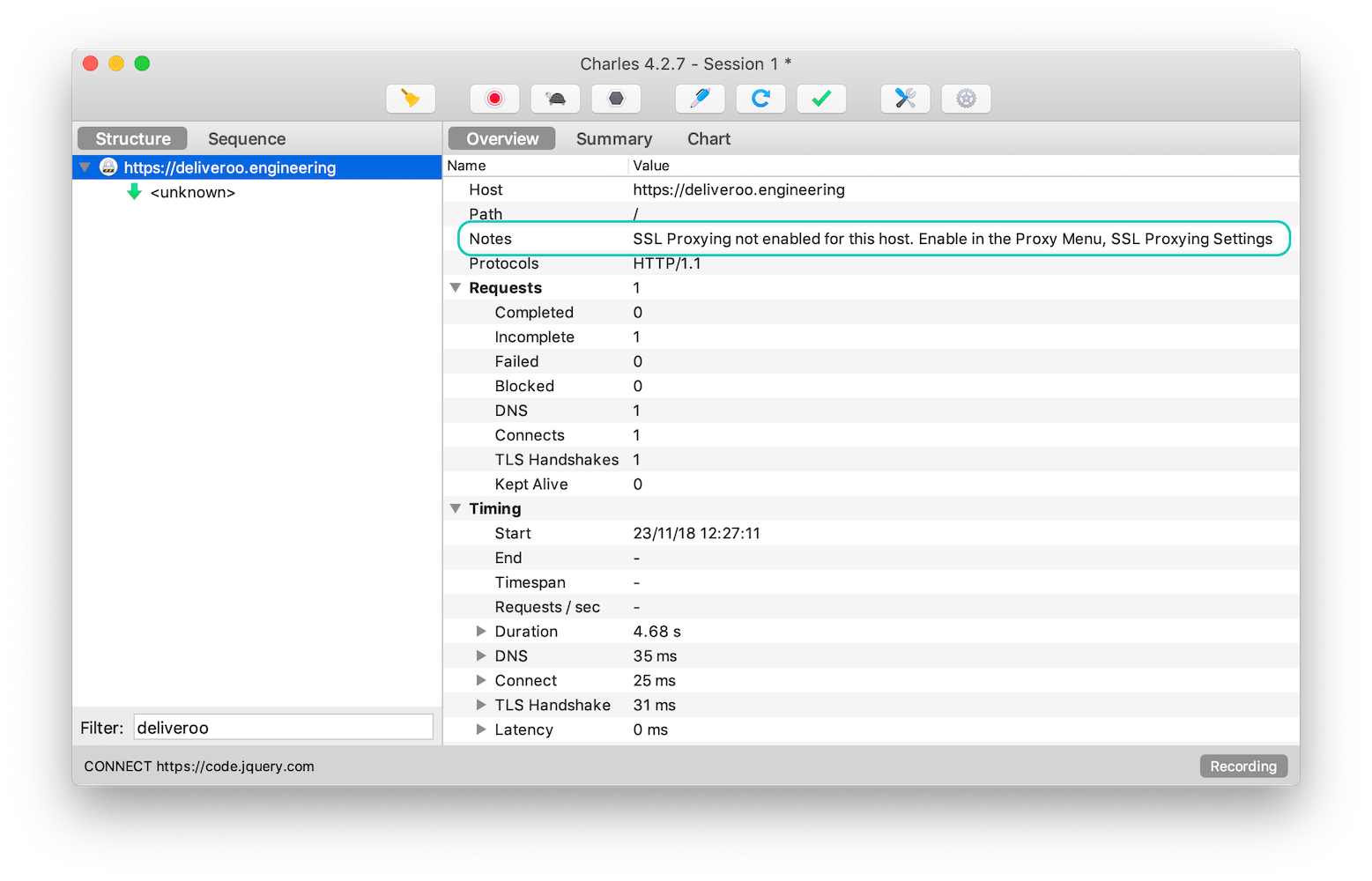The width and height of the screenshot is (1372, 881).
Task: Select the Duration value 4.68 s
Action: pyautogui.click(x=656, y=632)
